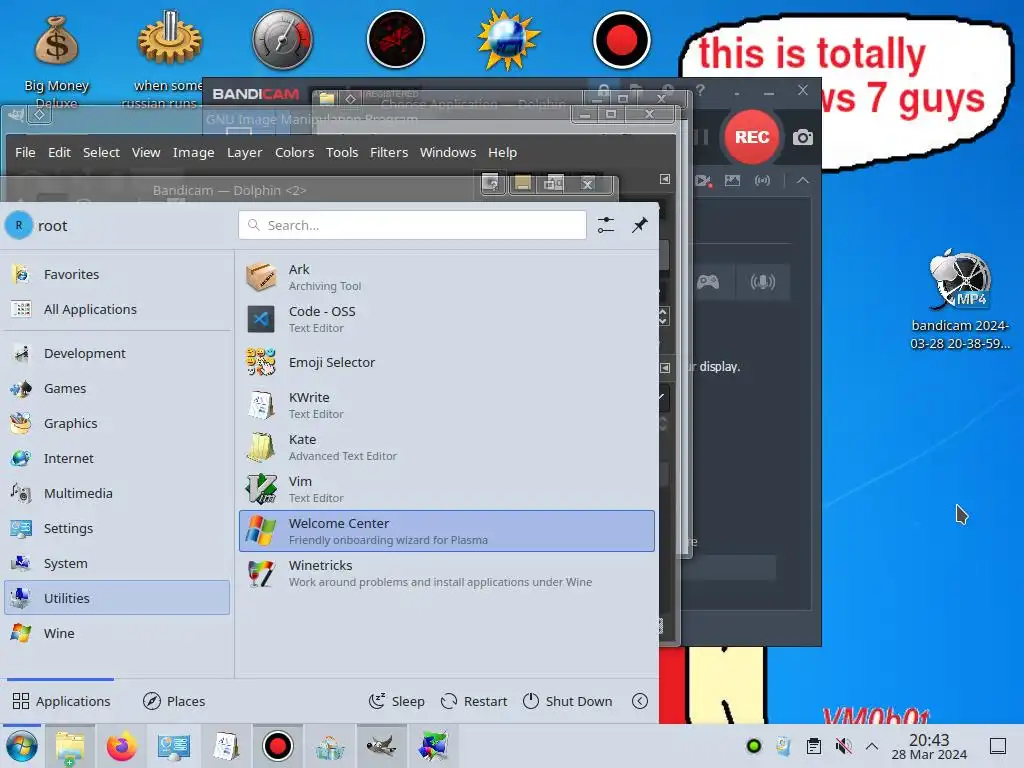Click the root user avatar

click(19, 225)
